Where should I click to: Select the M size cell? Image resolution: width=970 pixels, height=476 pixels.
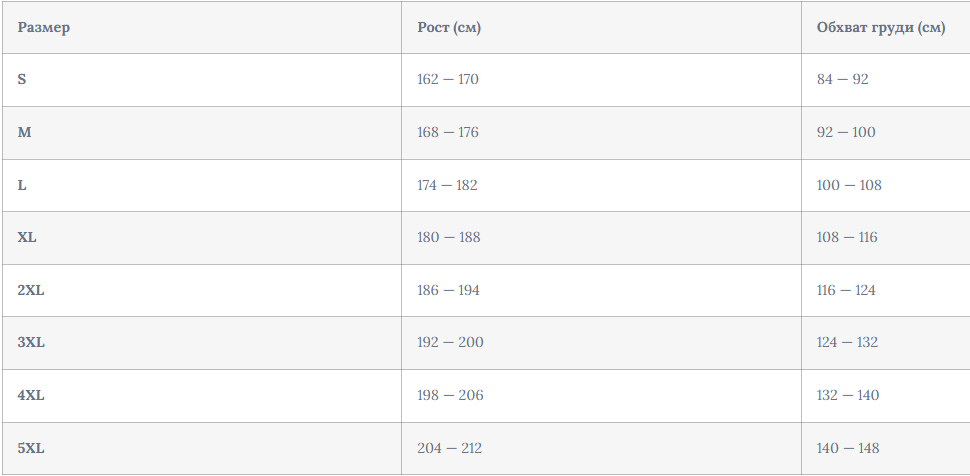(x=25, y=132)
